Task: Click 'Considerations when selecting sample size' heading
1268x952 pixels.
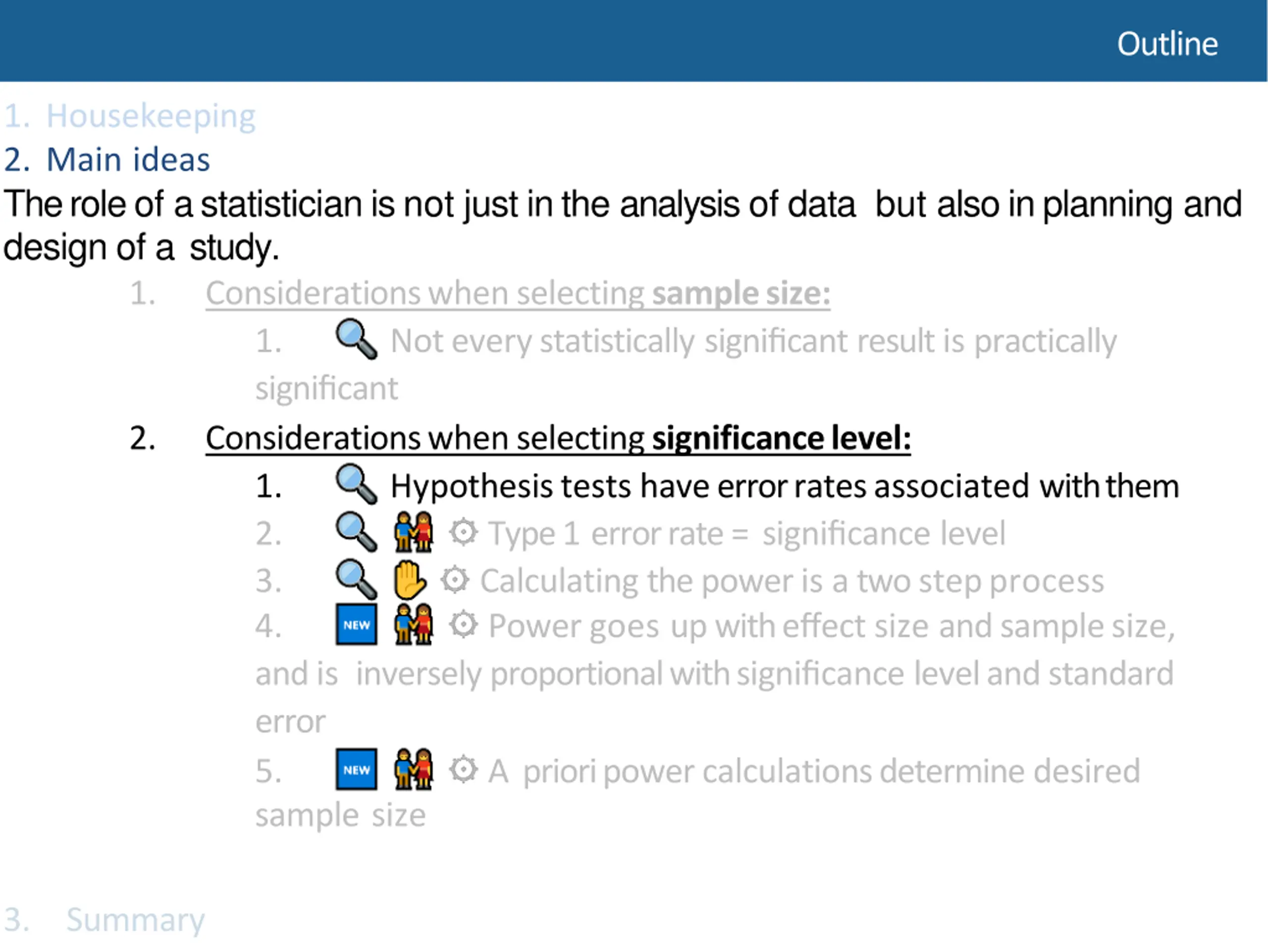Action: (x=518, y=293)
